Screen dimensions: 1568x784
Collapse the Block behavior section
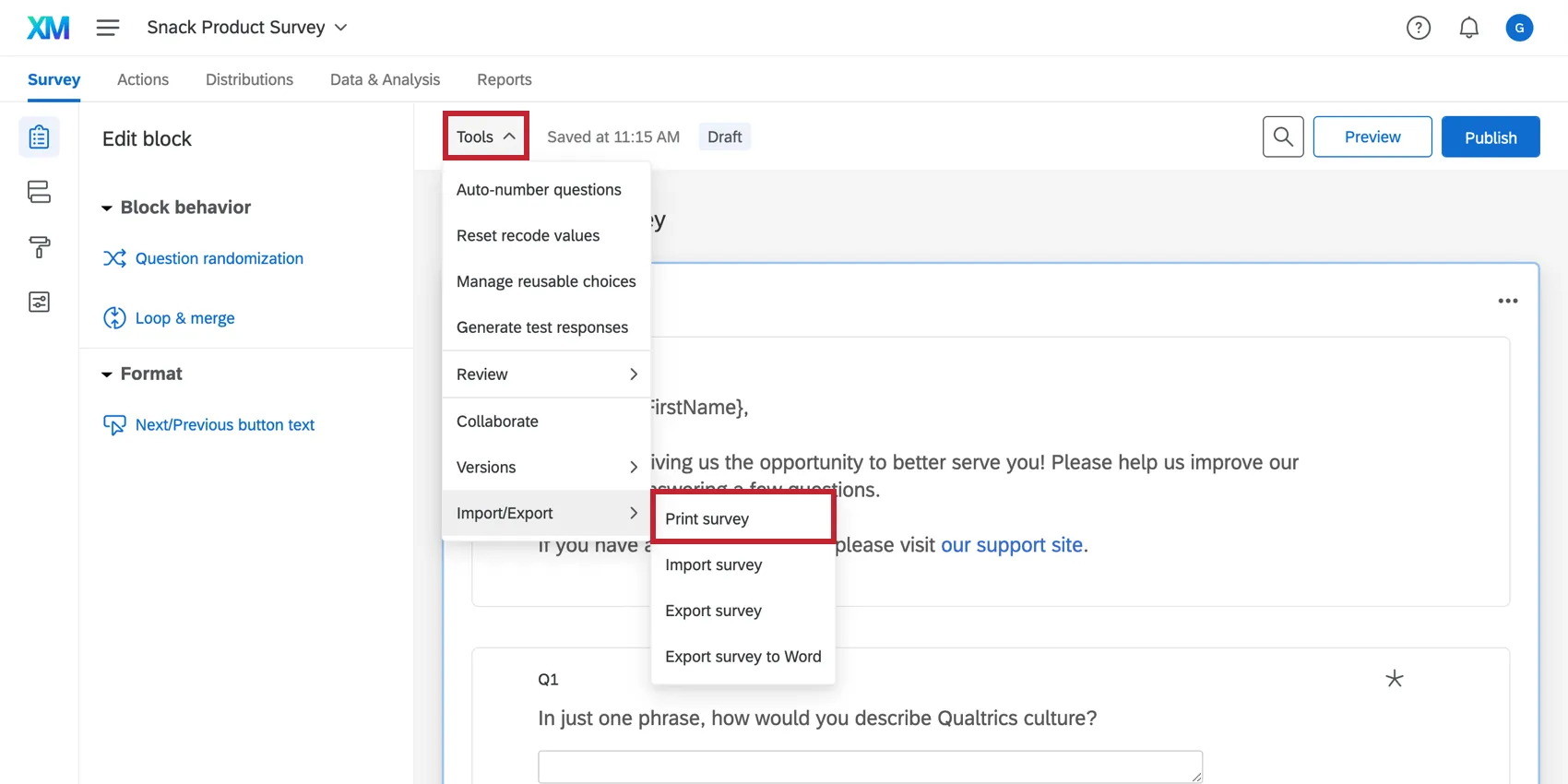tap(107, 208)
